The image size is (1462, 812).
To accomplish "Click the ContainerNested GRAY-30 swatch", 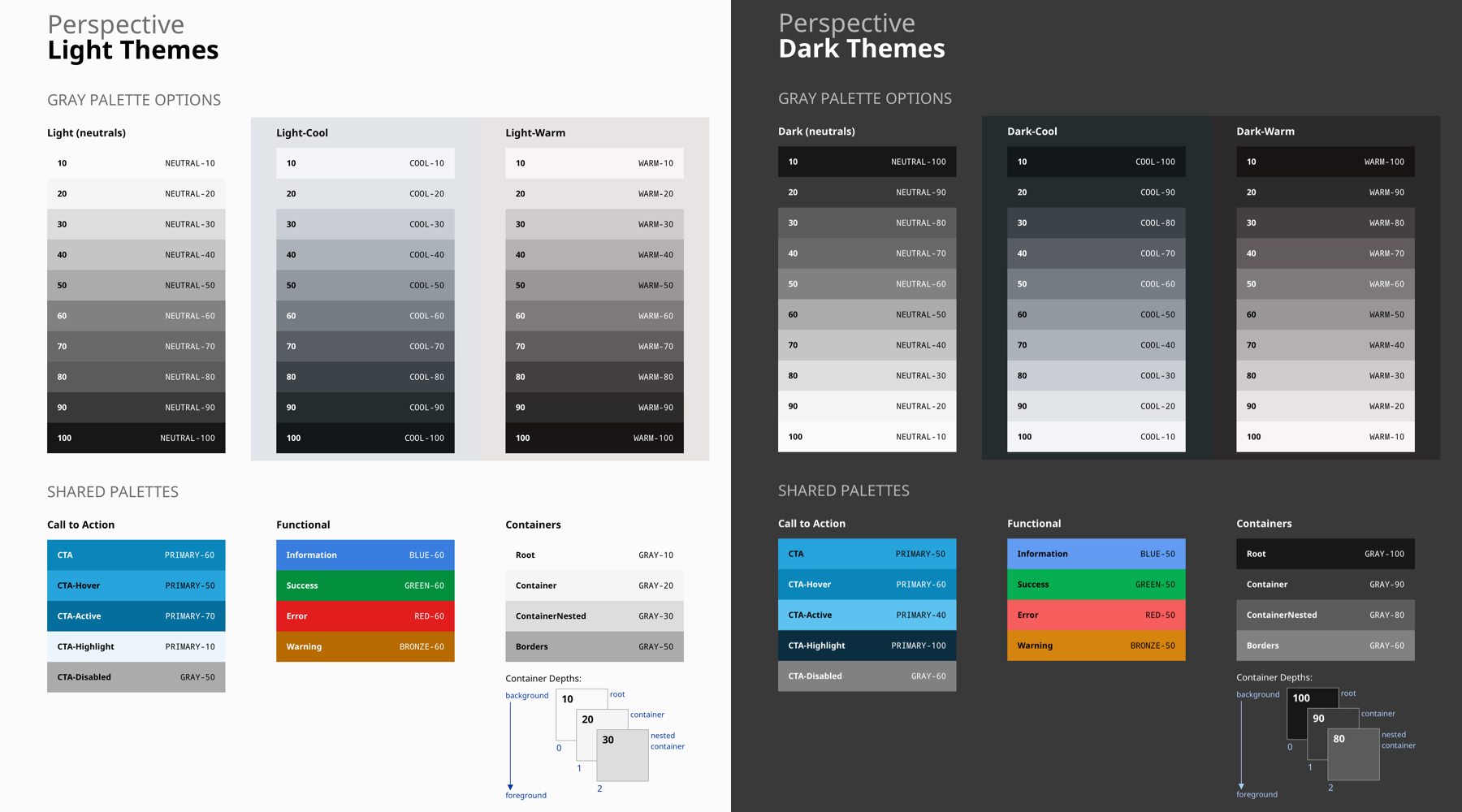I will 594,616.
